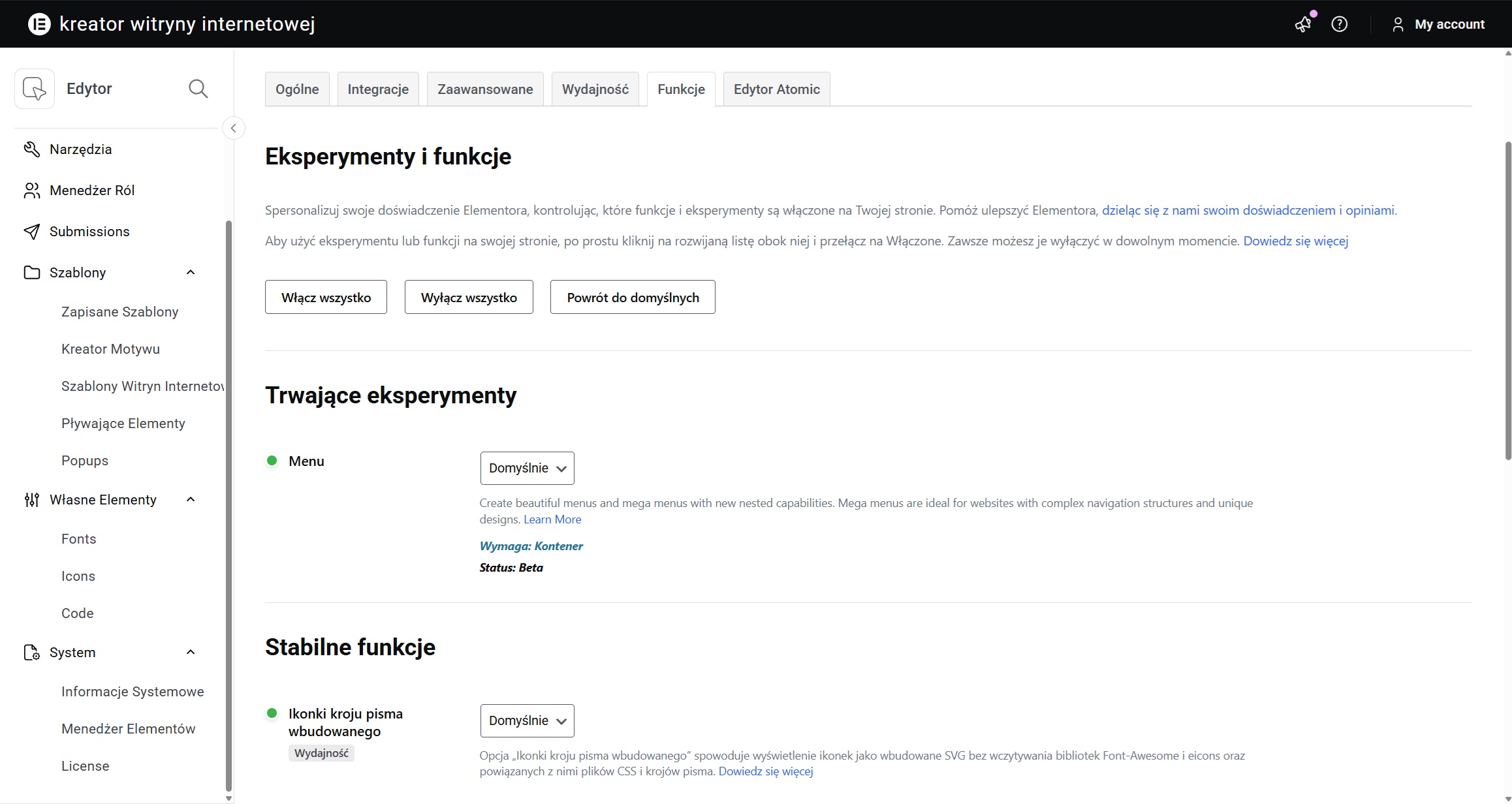Click the green status dot beside Menu
The image size is (1512, 804).
click(x=272, y=461)
